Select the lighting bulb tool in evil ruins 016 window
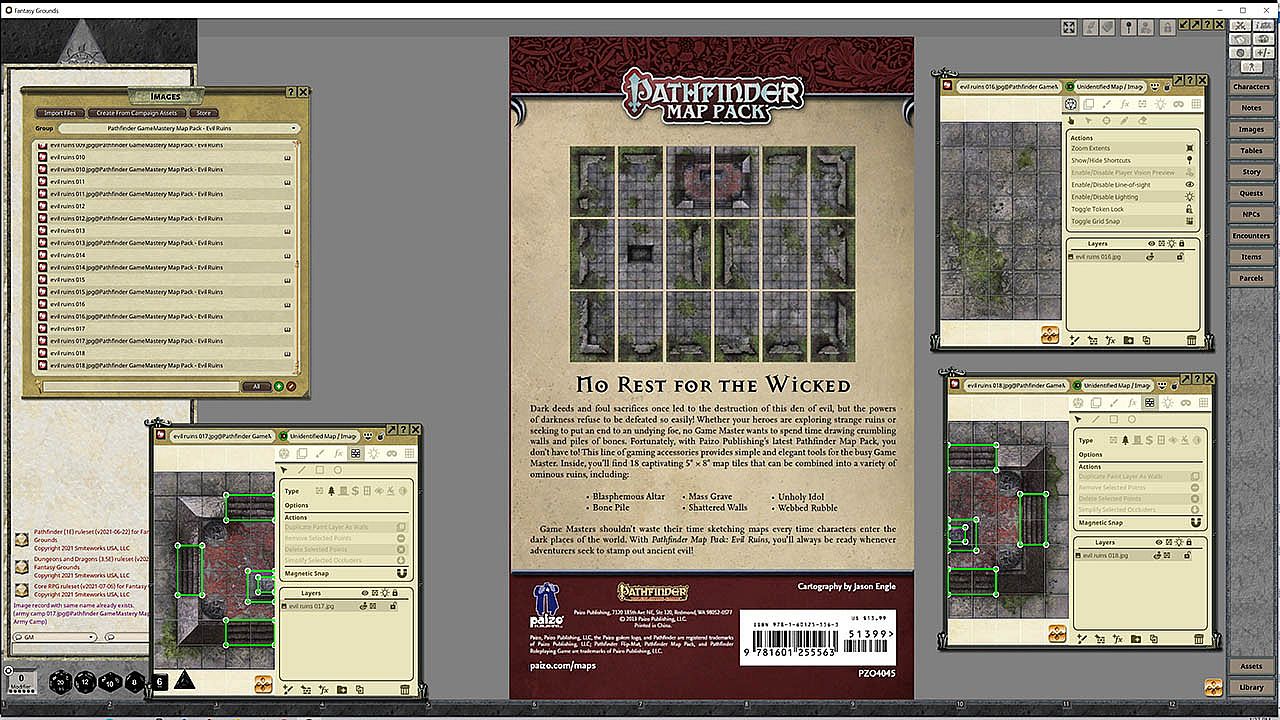The image size is (1280, 720). [x=1160, y=104]
